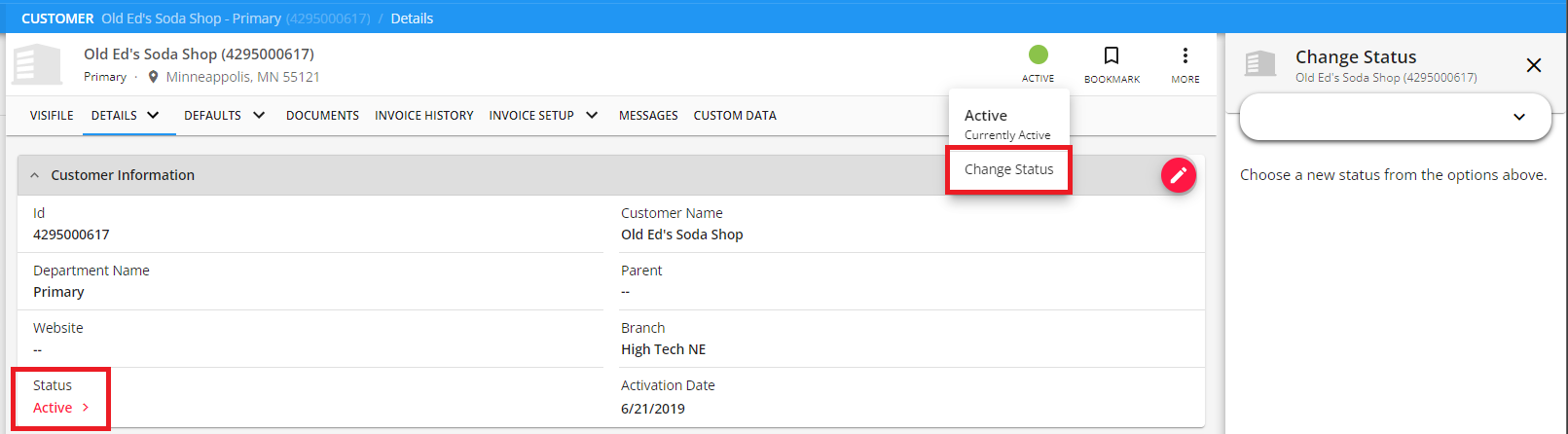Bookmark this customer record
The image size is (1568, 434).
pyautogui.click(x=1112, y=56)
